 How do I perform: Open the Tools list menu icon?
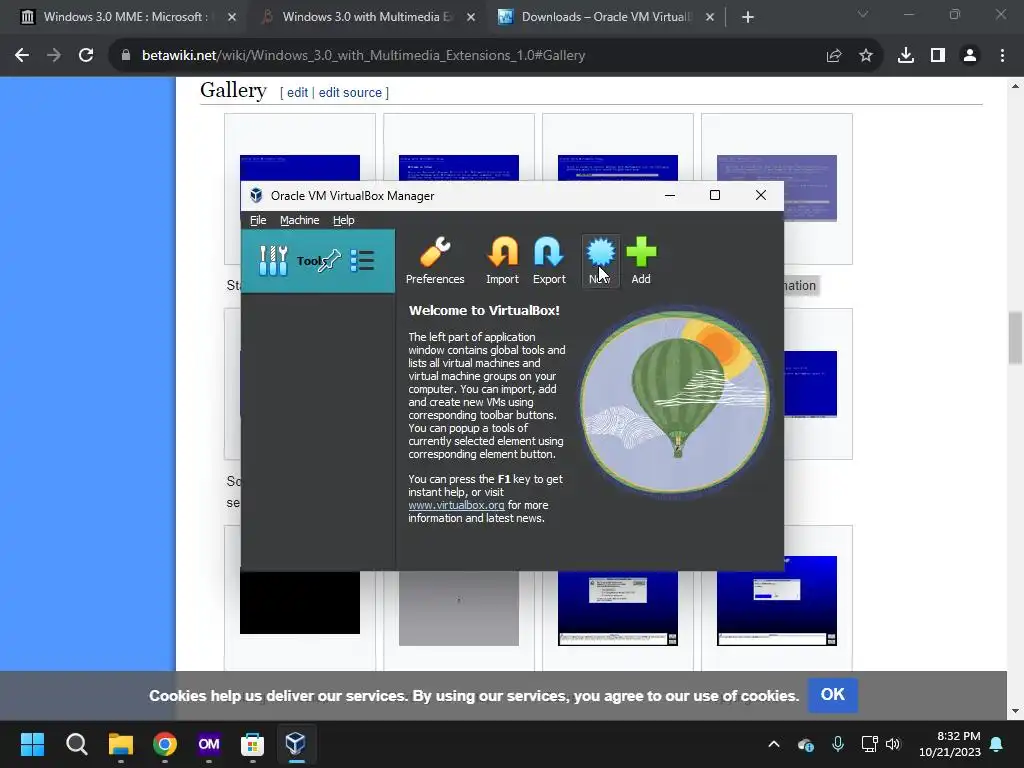click(362, 261)
